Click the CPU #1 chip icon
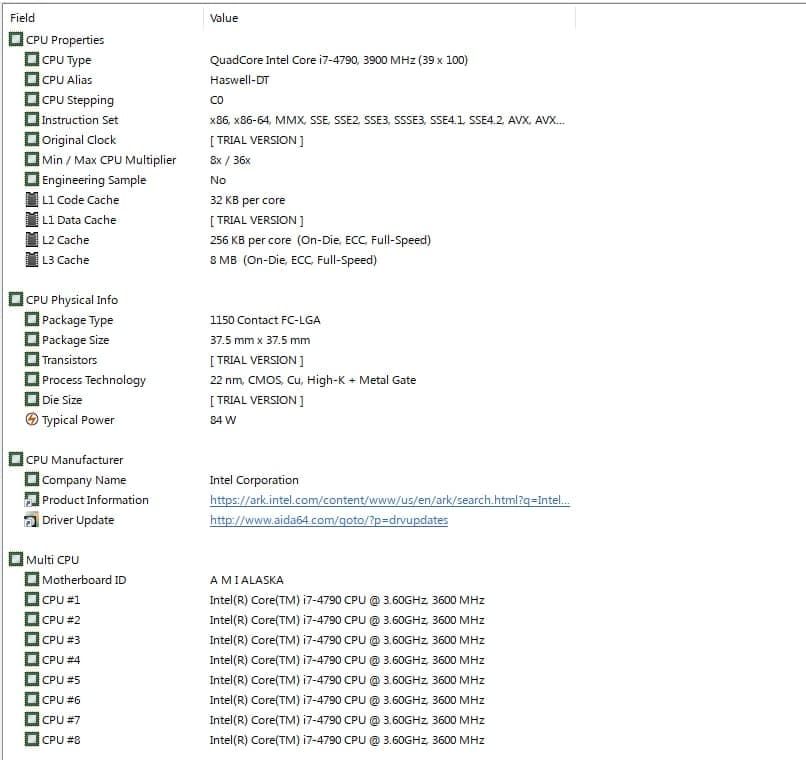 click(x=32, y=599)
